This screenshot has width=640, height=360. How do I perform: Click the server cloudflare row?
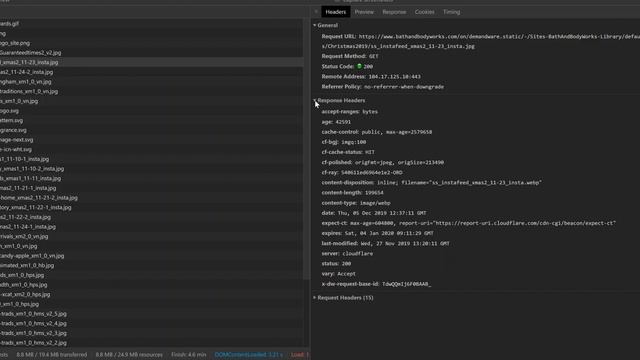point(347,254)
